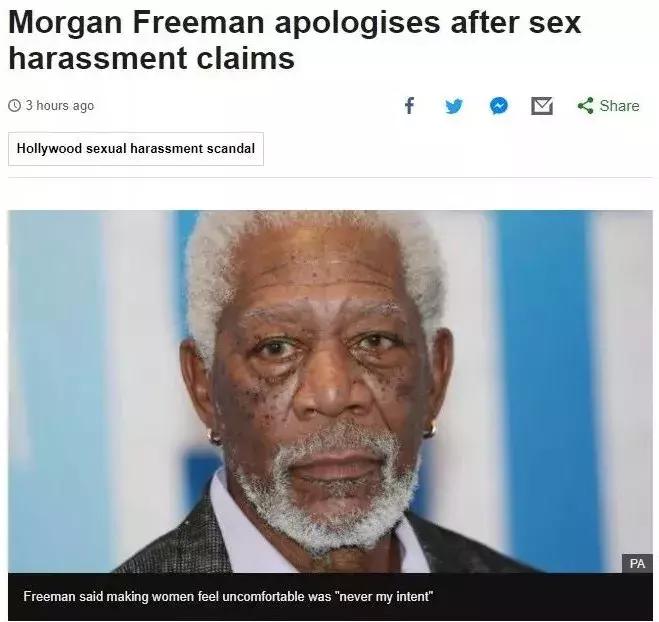Open the main article photo
The height and width of the screenshot is (622, 659).
[x=330, y=391]
